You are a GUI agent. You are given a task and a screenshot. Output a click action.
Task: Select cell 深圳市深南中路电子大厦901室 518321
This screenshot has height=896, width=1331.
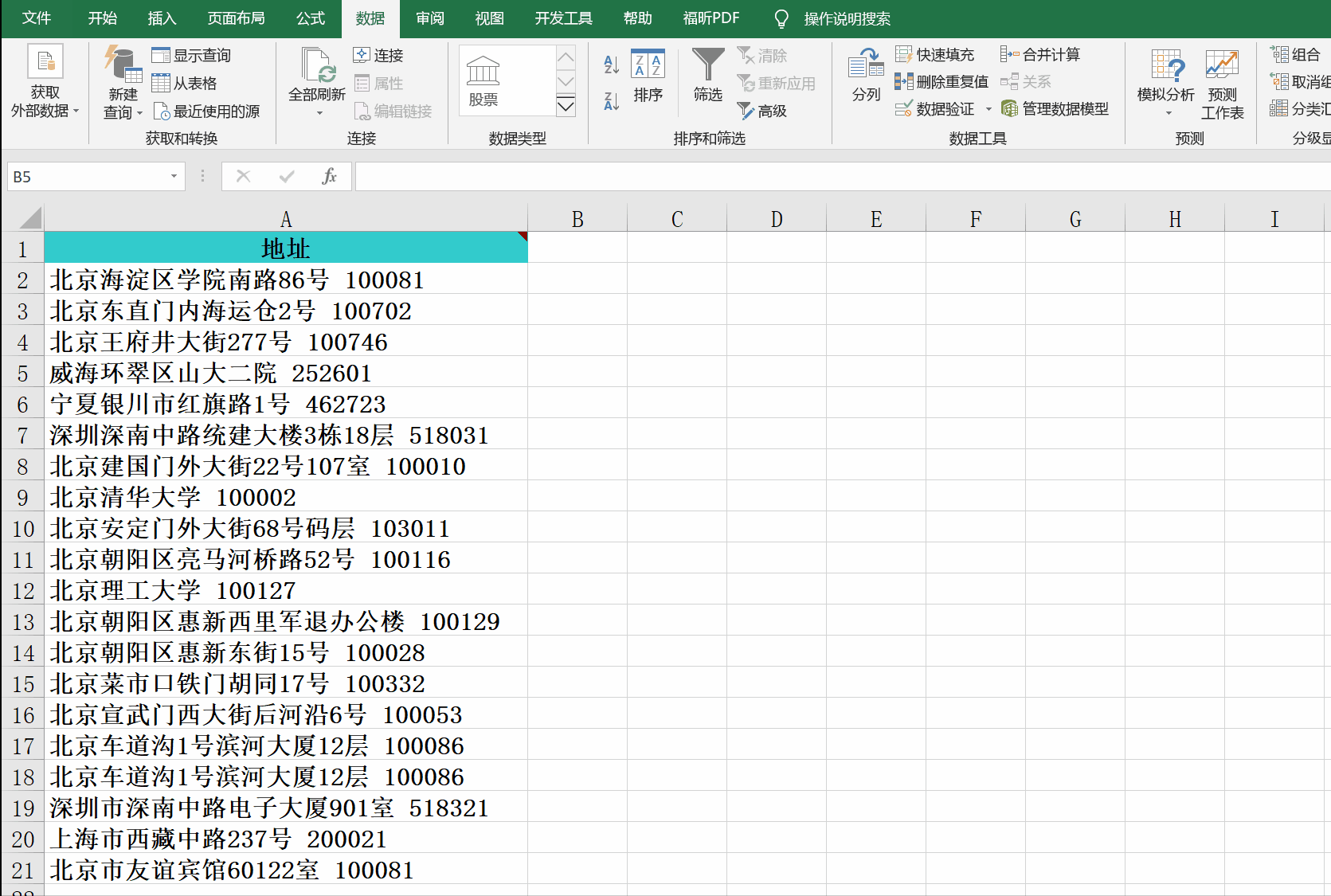(286, 808)
